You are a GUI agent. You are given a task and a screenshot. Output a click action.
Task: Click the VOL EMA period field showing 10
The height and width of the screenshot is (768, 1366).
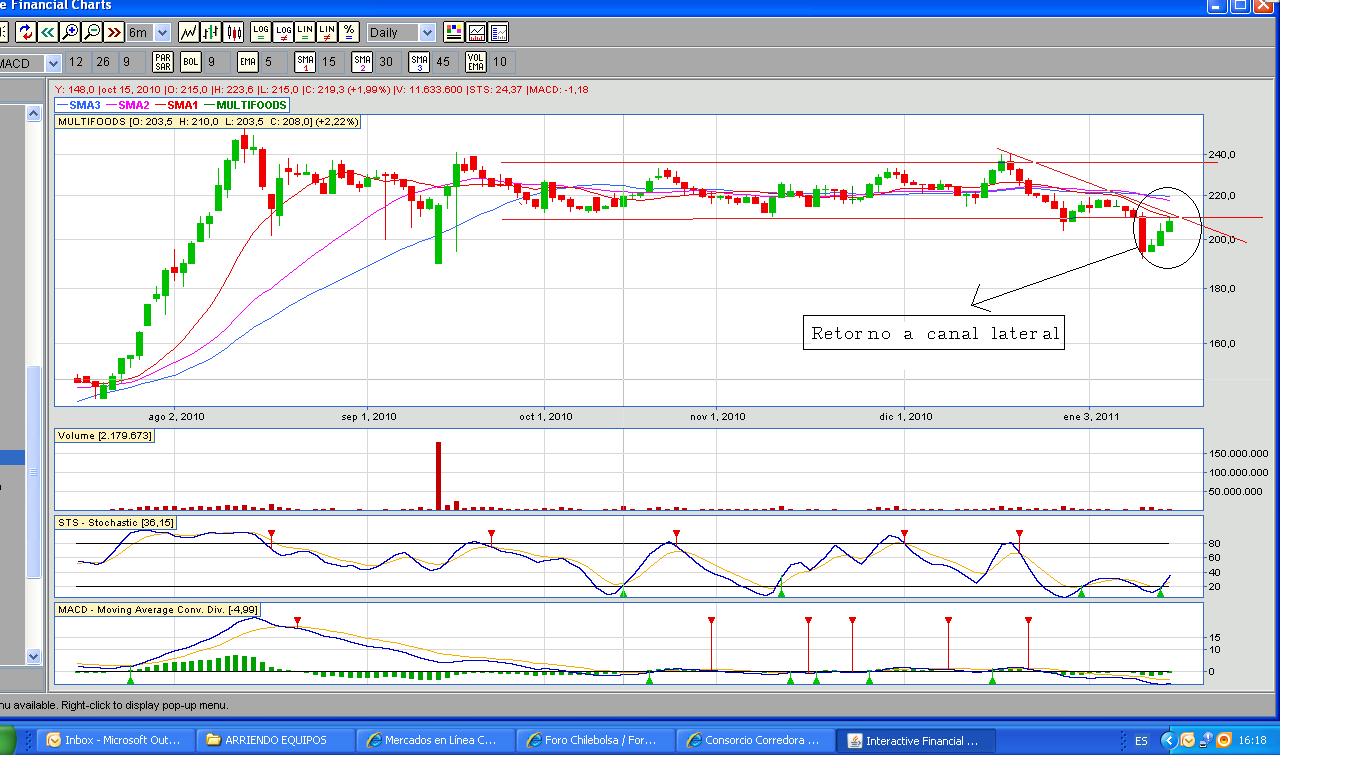[502, 62]
